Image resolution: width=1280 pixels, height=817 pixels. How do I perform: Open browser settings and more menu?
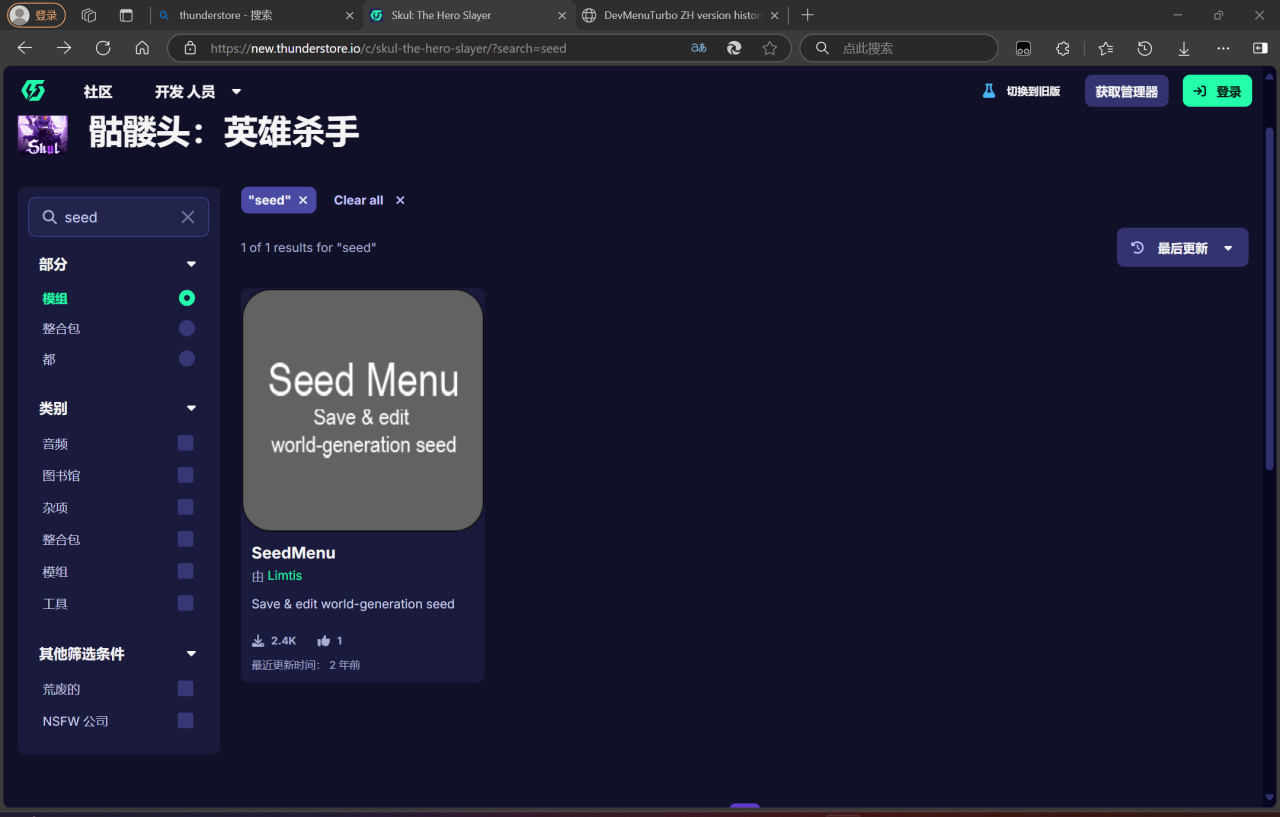tap(1223, 48)
